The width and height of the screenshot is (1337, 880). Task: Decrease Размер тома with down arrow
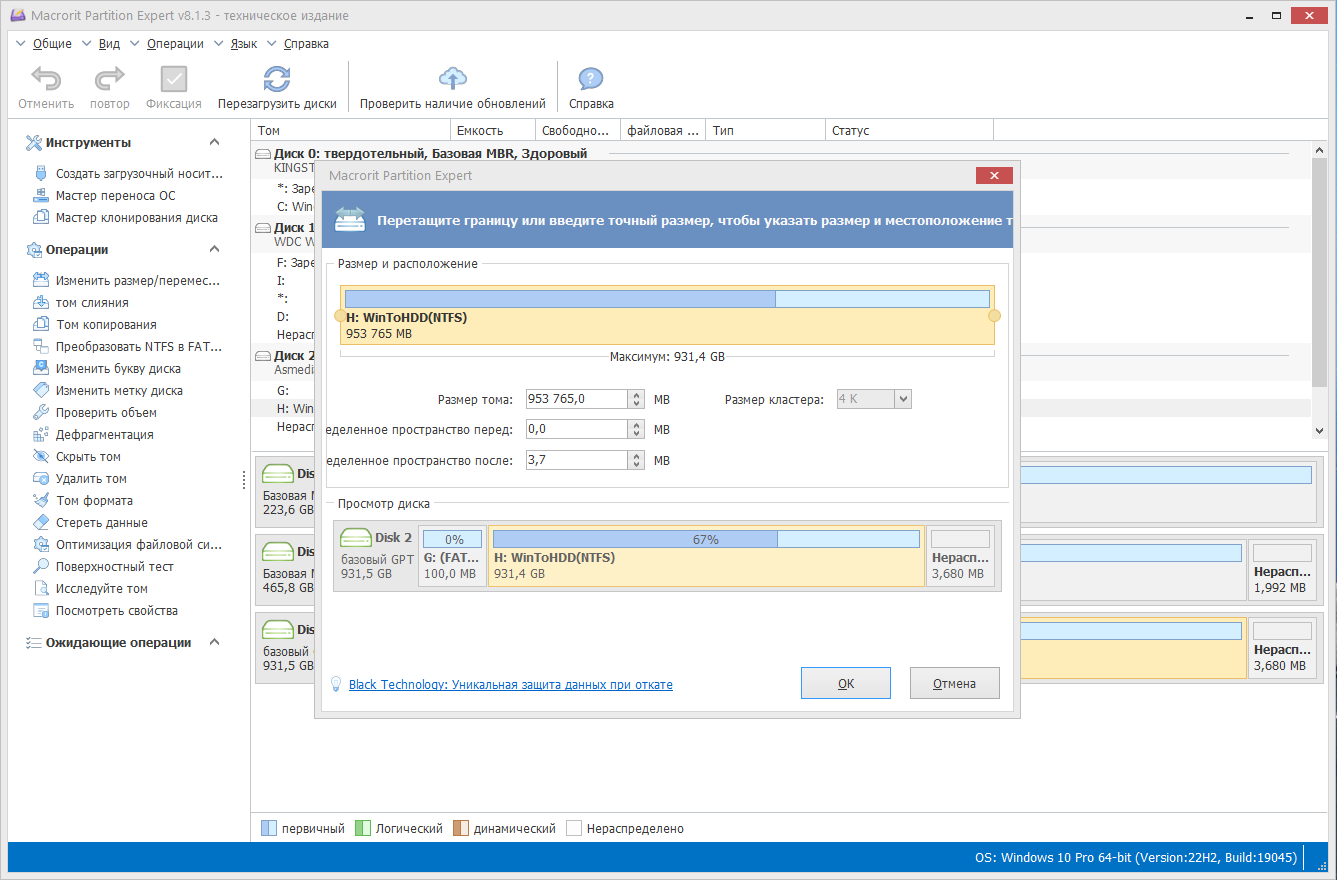pos(637,404)
